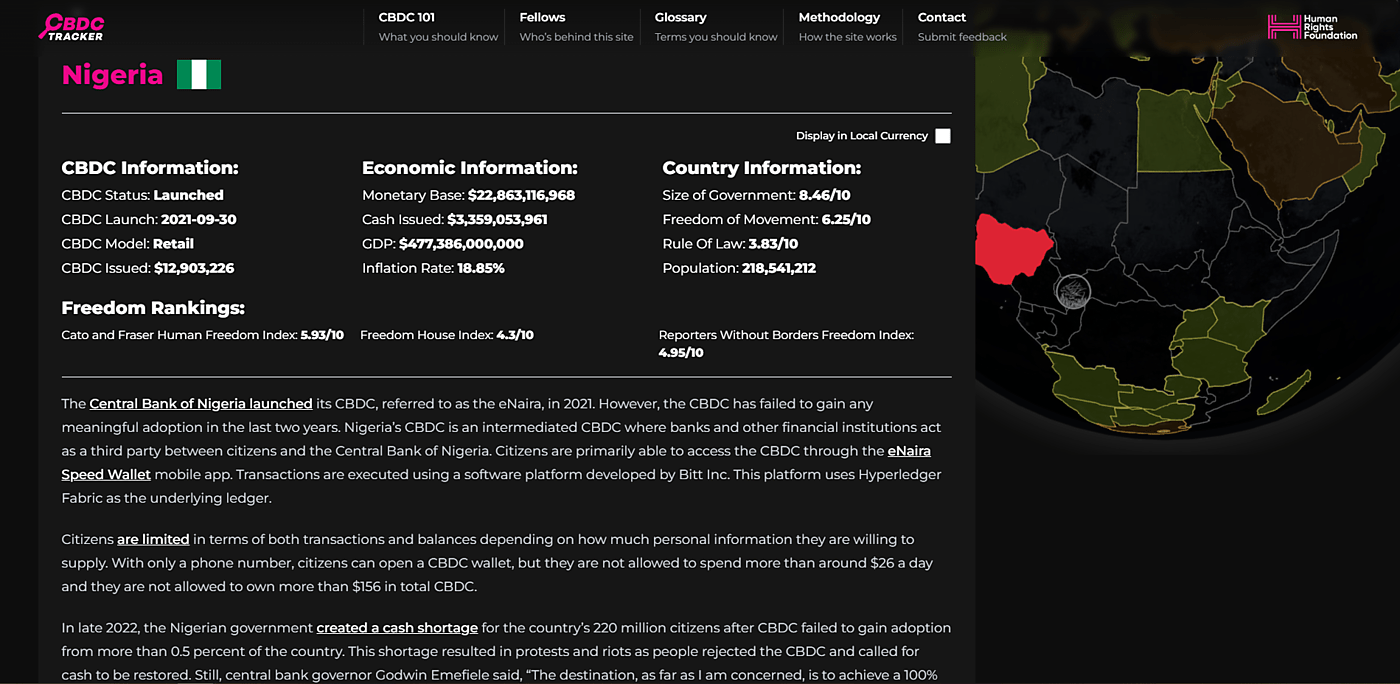Click the circular marker on the globe
The height and width of the screenshot is (684, 1400).
(1072, 291)
